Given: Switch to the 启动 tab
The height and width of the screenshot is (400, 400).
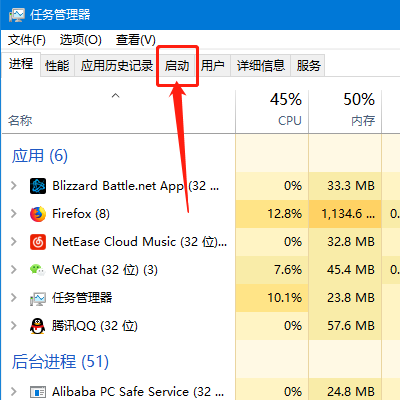Looking at the screenshot, I should [x=177, y=66].
